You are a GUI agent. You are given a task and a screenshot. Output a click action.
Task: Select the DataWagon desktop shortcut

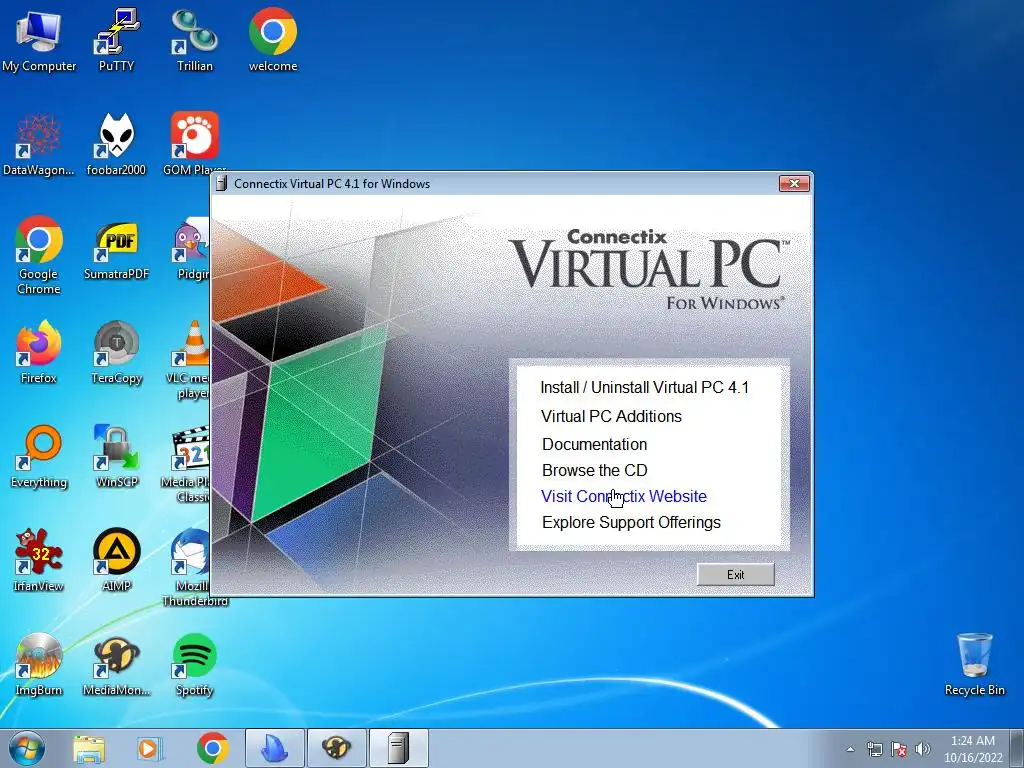(39, 144)
